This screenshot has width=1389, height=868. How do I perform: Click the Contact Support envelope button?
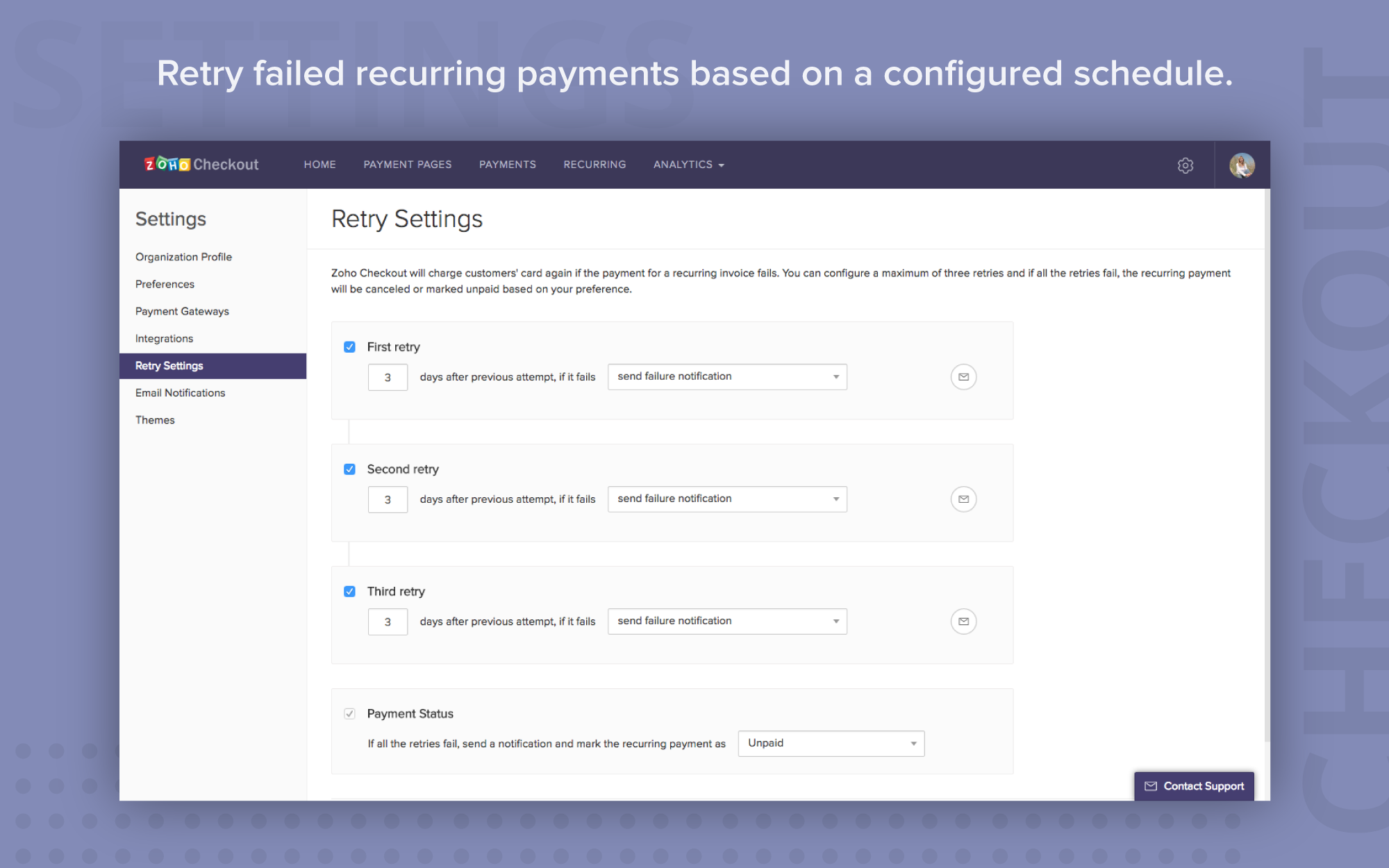tap(1194, 786)
